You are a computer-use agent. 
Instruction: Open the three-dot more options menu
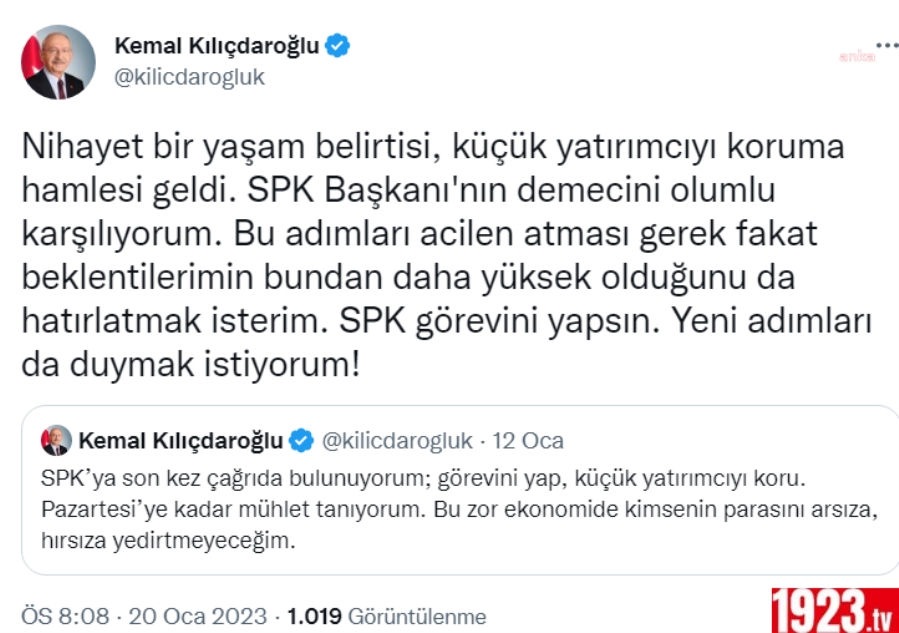[x=885, y=46]
